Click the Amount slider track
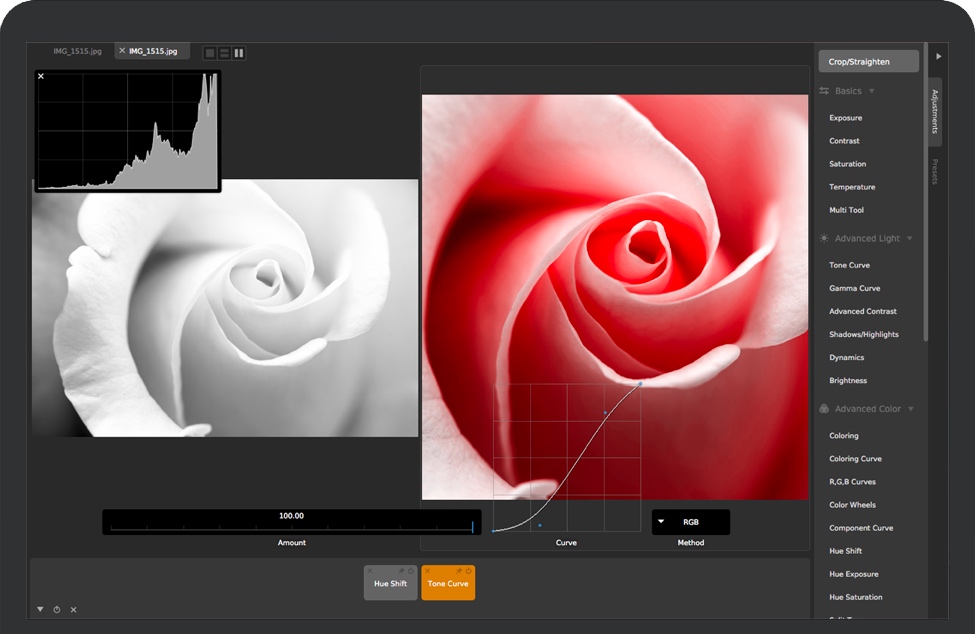Image resolution: width=975 pixels, height=634 pixels. click(291, 527)
